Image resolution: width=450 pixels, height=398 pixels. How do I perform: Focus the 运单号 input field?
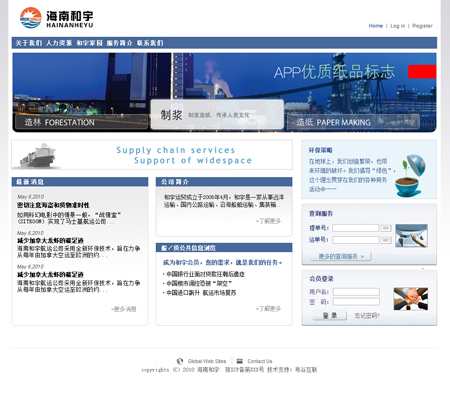(355, 240)
